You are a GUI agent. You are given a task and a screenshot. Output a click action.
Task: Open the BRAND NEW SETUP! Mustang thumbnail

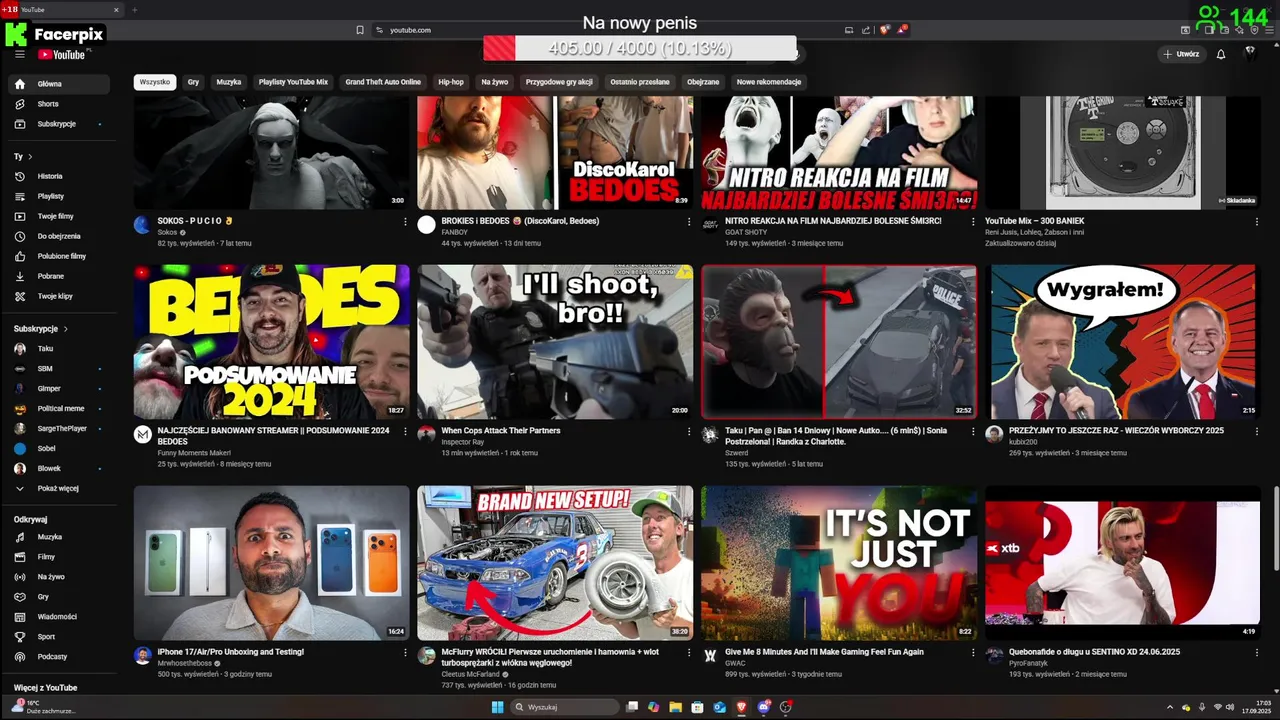point(555,563)
